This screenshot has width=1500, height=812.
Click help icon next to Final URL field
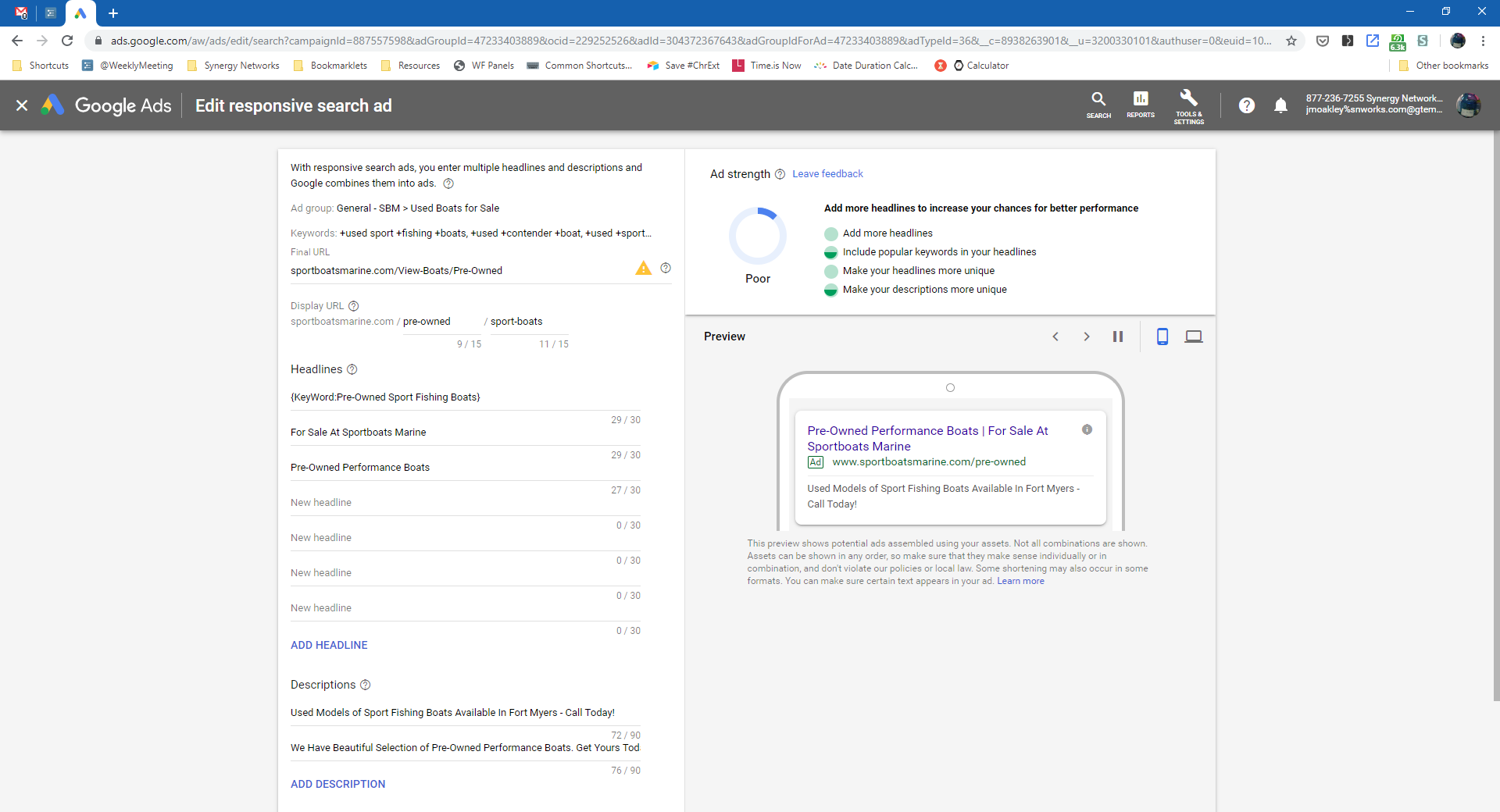click(666, 268)
